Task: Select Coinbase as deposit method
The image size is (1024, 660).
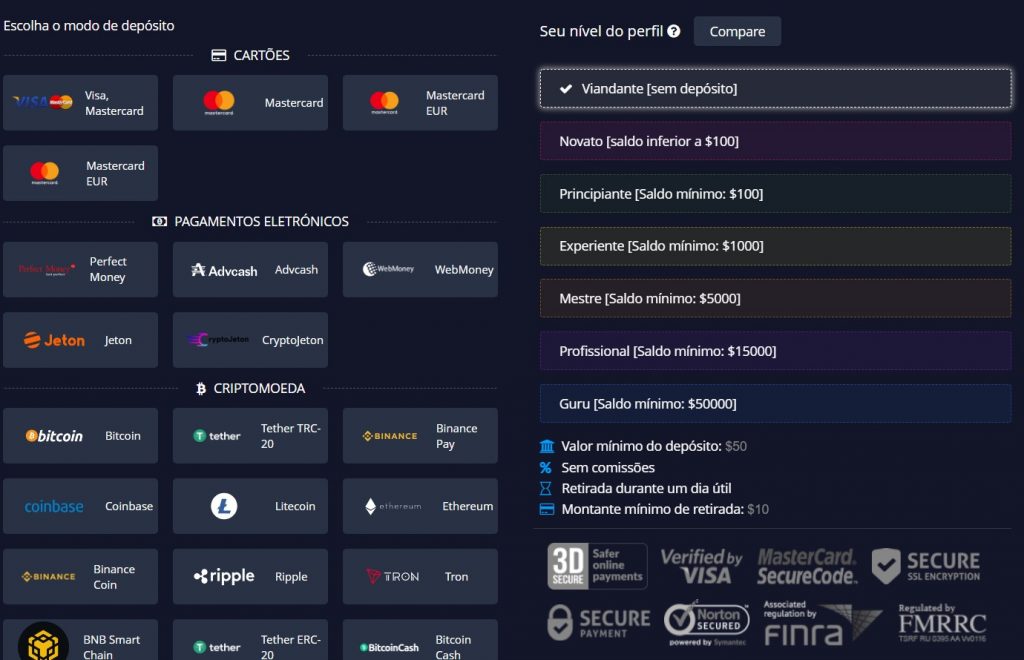Action: [80, 506]
